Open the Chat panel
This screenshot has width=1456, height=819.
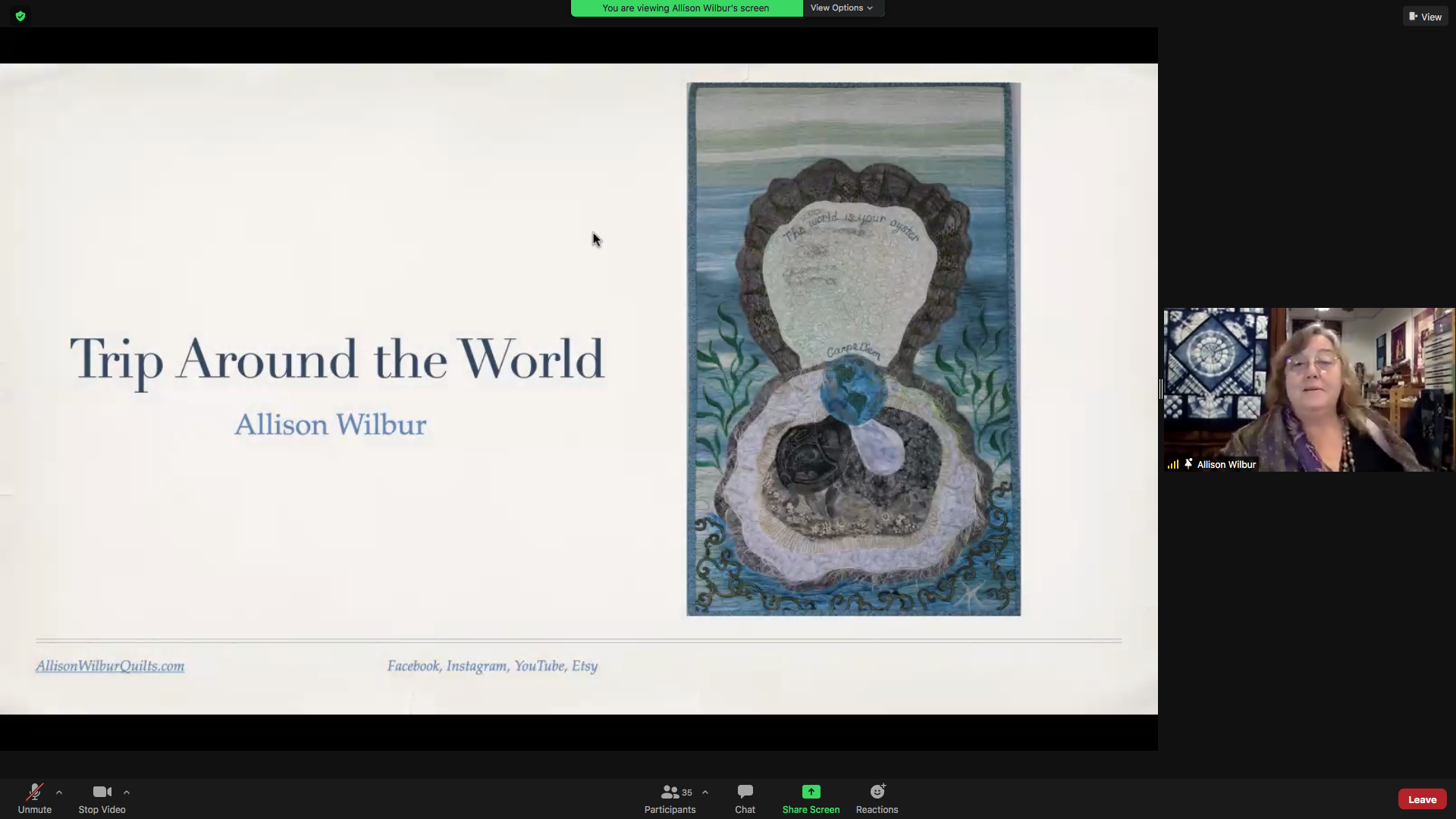coord(745,799)
